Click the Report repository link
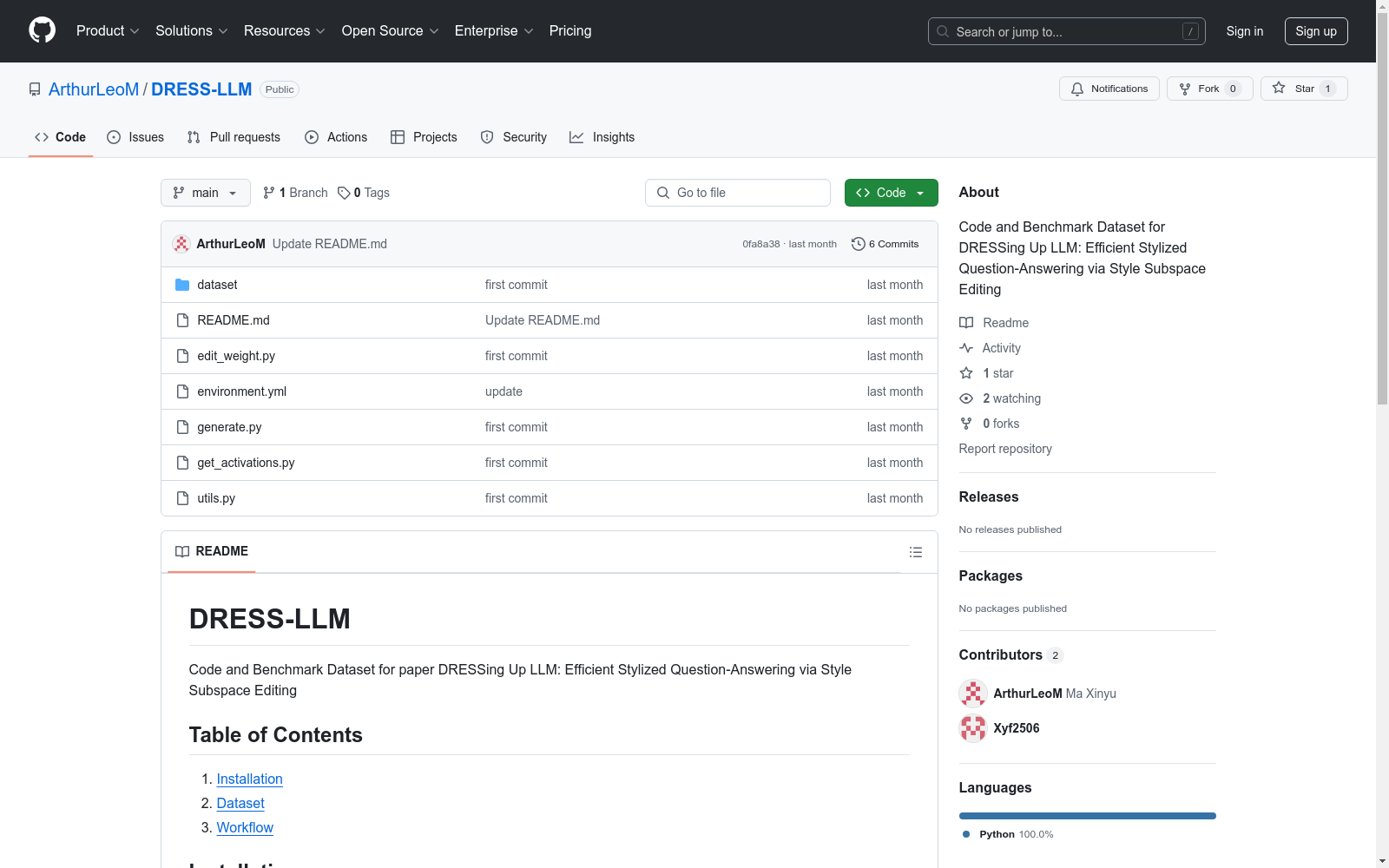 click(x=1005, y=449)
